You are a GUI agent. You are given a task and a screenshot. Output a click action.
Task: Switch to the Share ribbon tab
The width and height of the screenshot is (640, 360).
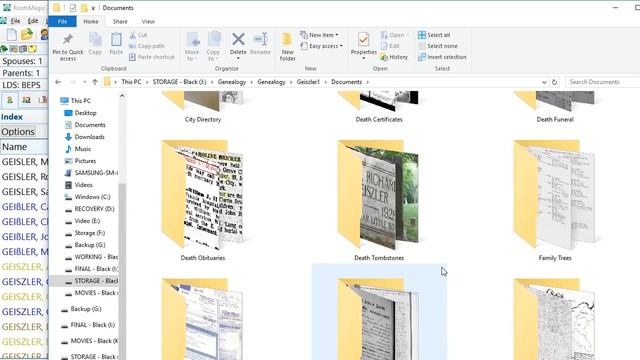pos(120,22)
